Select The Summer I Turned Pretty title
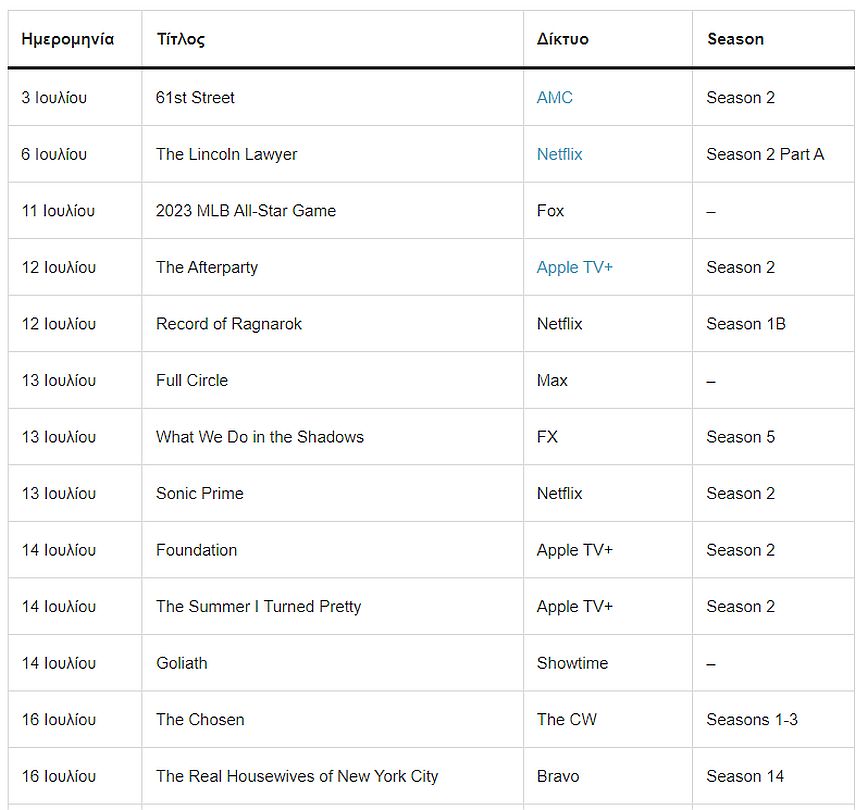 [x=258, y=606]
